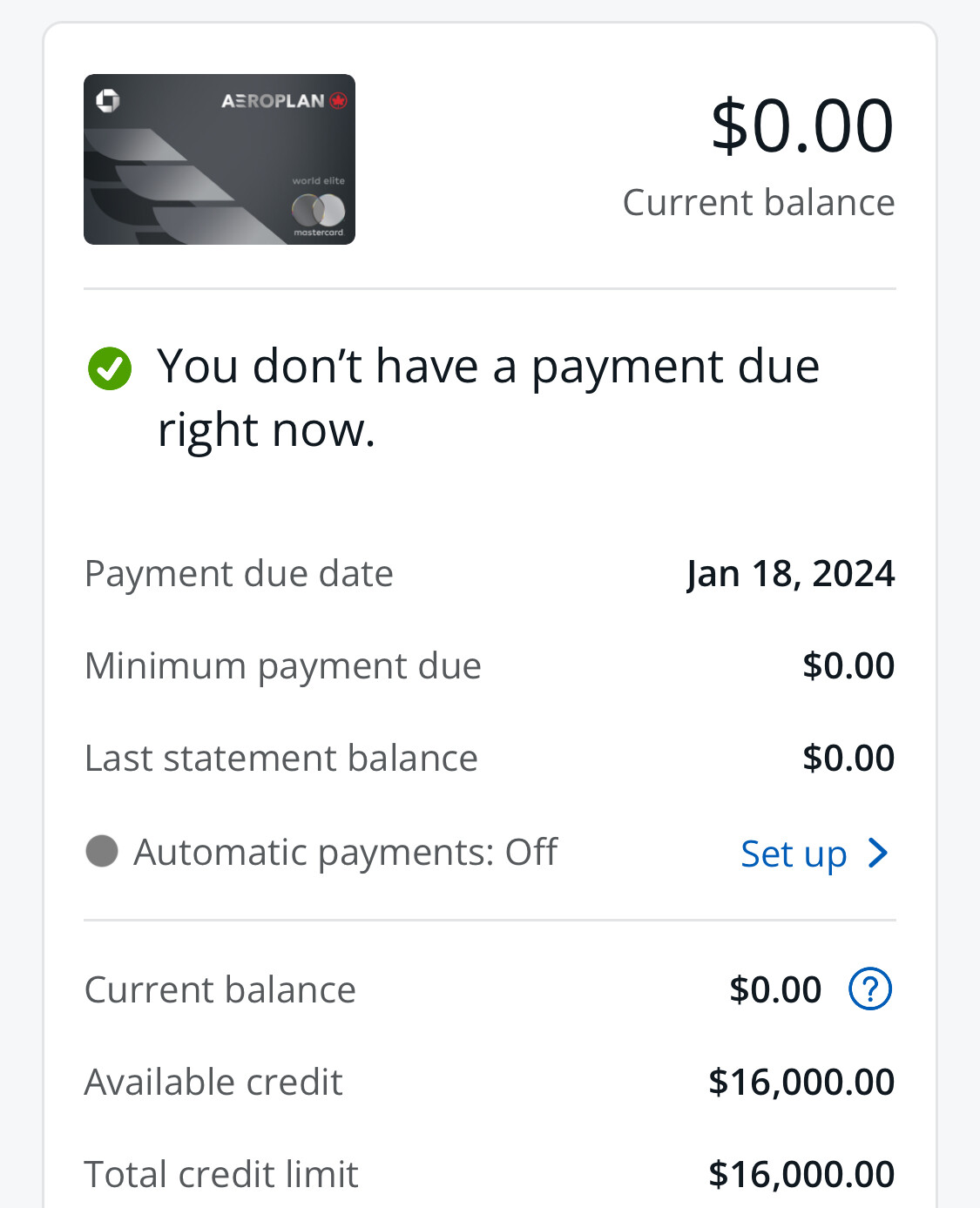Click the no payment due message
The image size is (980, 1208).
488,397
